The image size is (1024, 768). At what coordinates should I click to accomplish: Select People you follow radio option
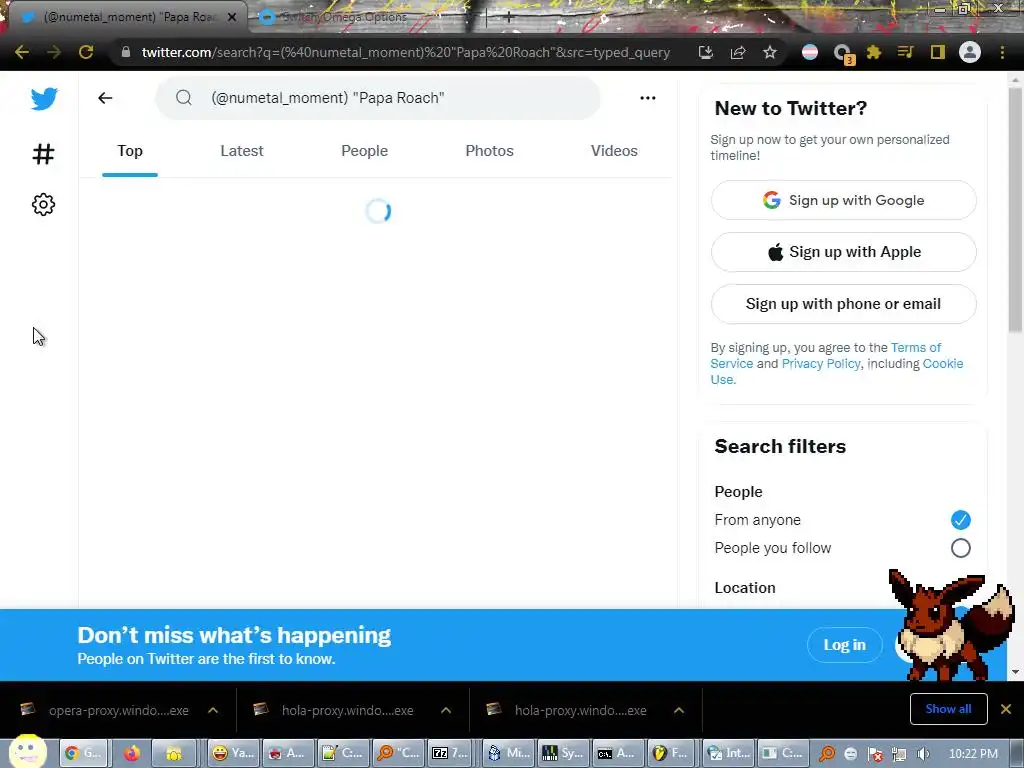click(x=960, y=548)
